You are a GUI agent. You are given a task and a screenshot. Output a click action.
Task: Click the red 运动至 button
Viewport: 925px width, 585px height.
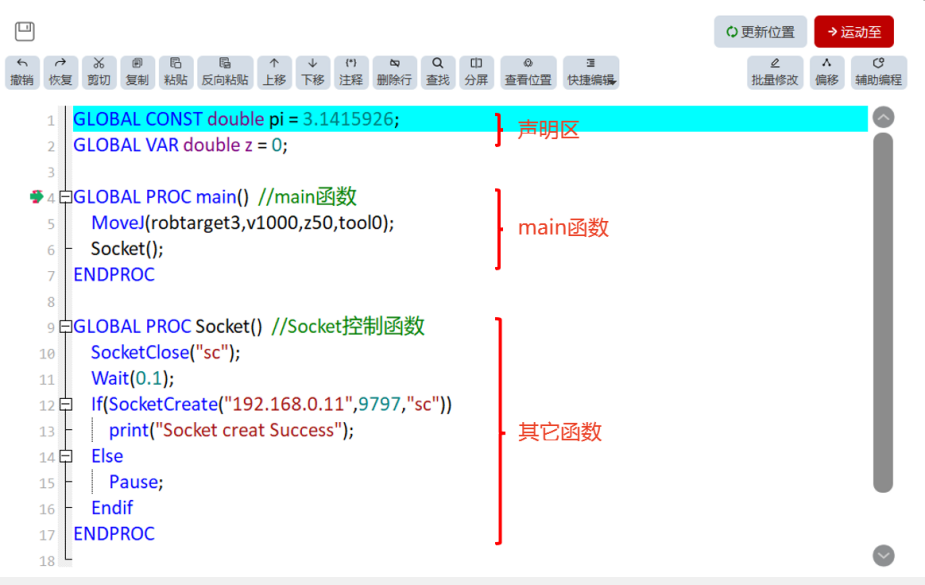point(854,32)
